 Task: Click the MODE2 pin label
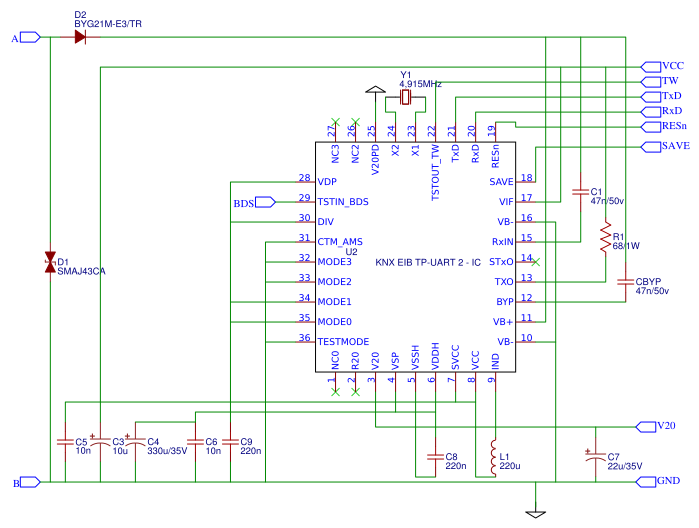[334, 282]
